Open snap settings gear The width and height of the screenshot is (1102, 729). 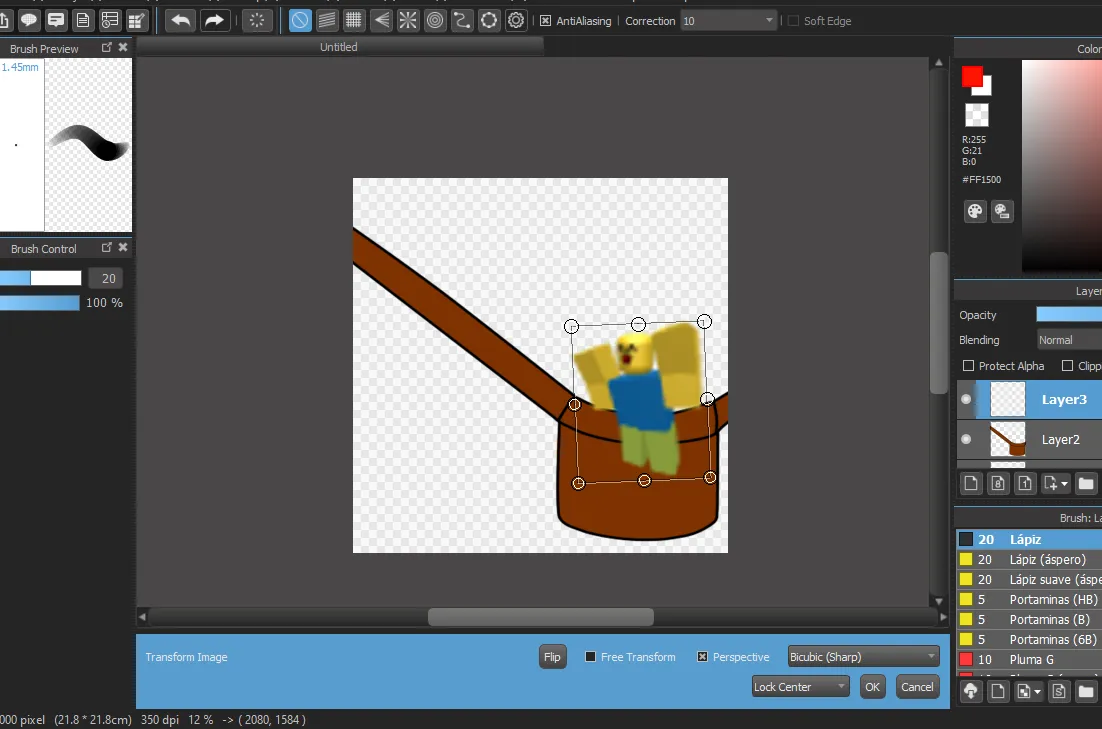516,20
